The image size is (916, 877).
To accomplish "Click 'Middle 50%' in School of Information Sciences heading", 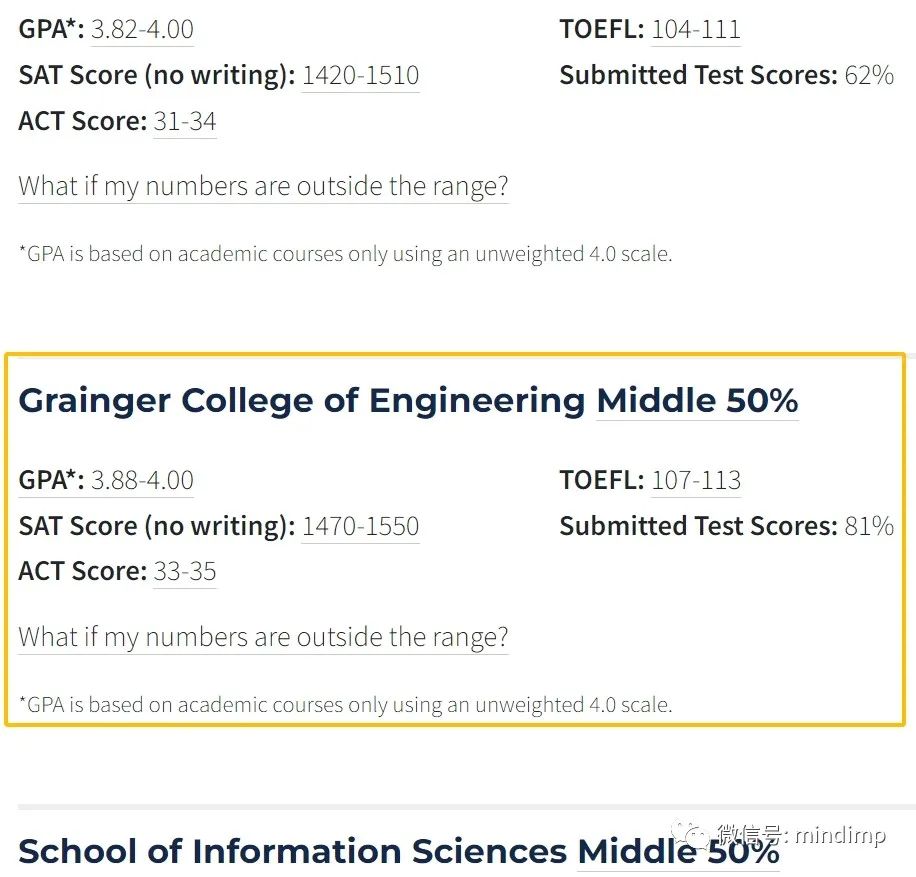I will click(679, 851).
